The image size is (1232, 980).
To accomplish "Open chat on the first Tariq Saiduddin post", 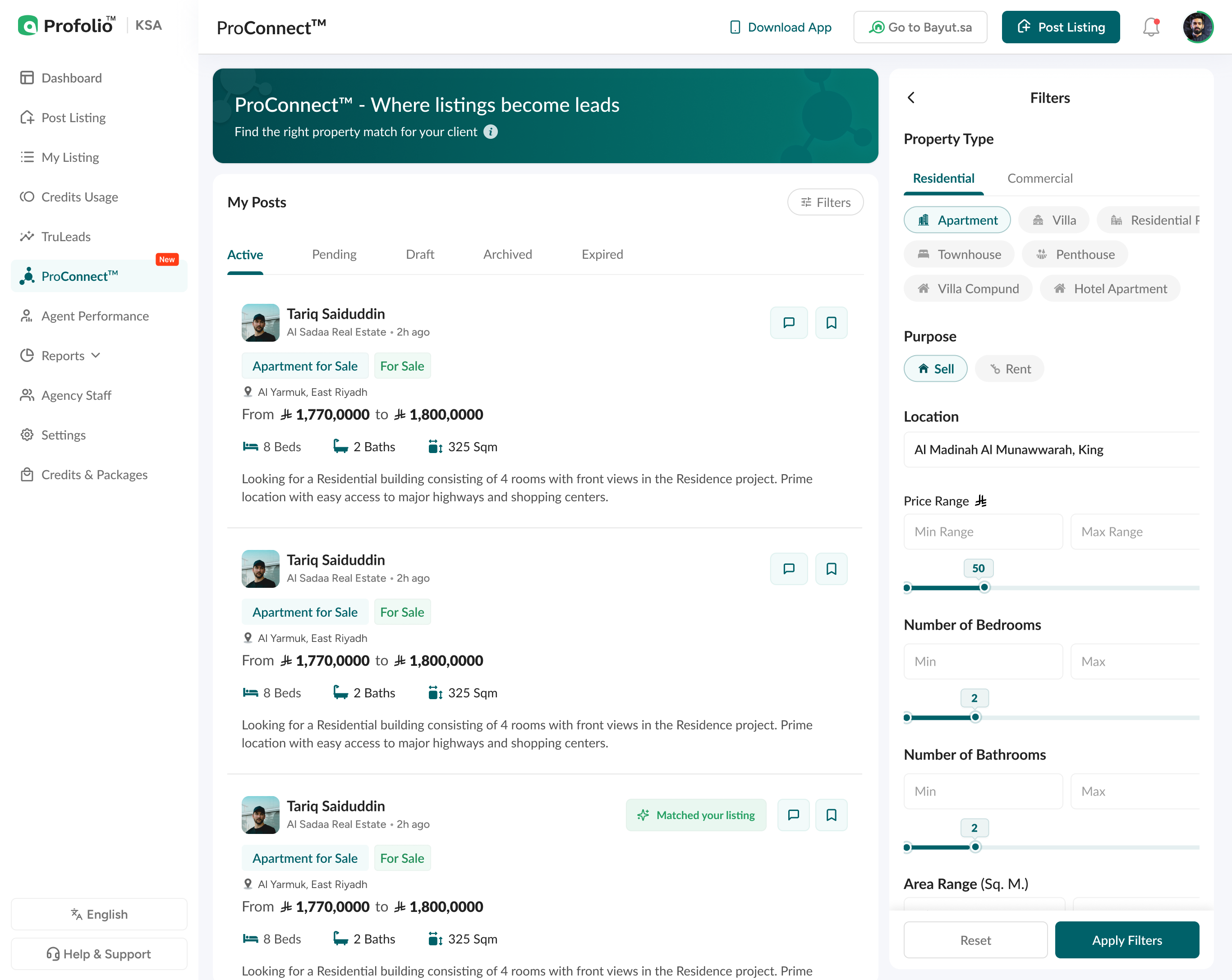I will 789,323.
